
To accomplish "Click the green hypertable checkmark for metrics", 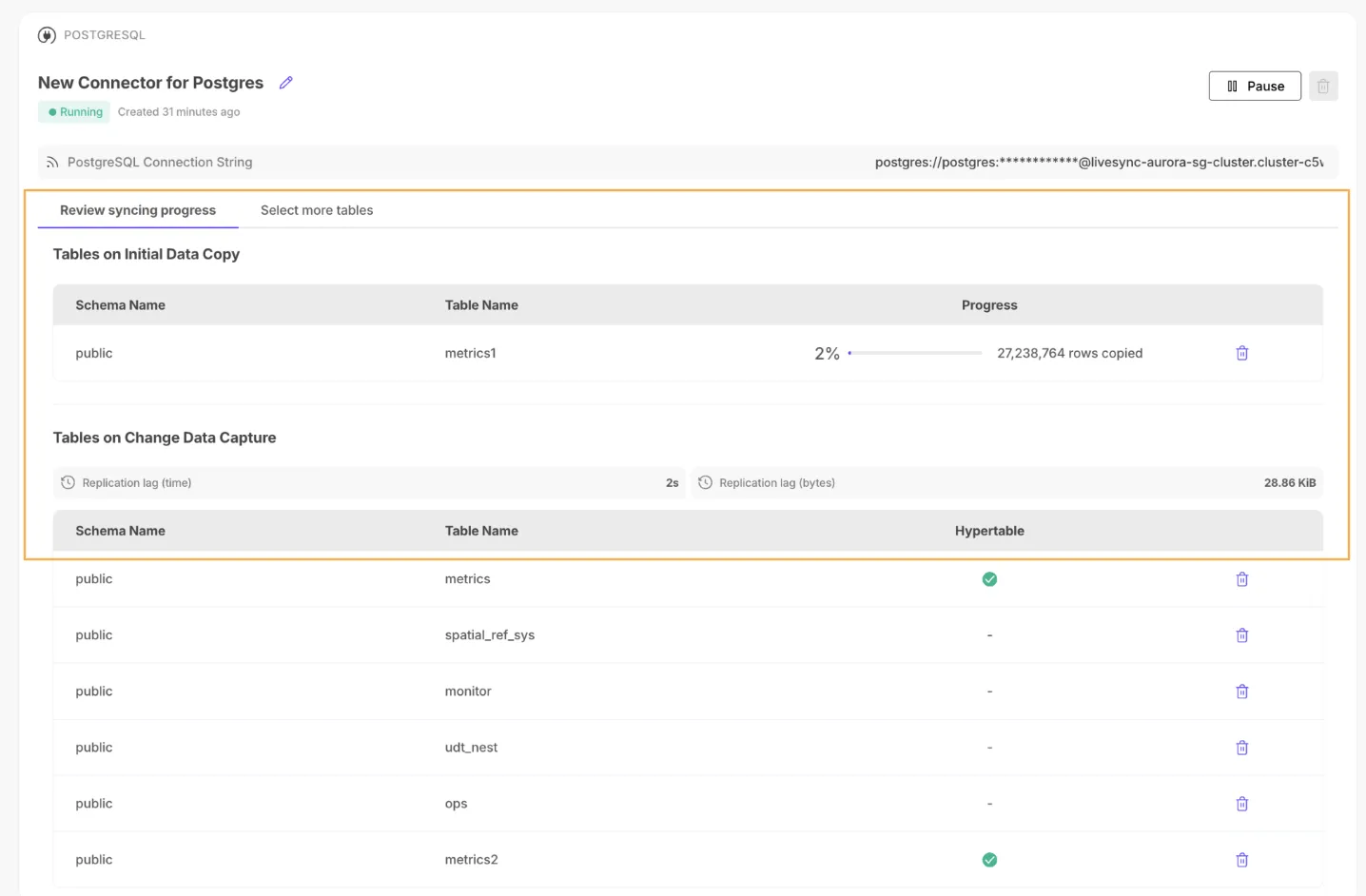I will (x=989, y=579).
